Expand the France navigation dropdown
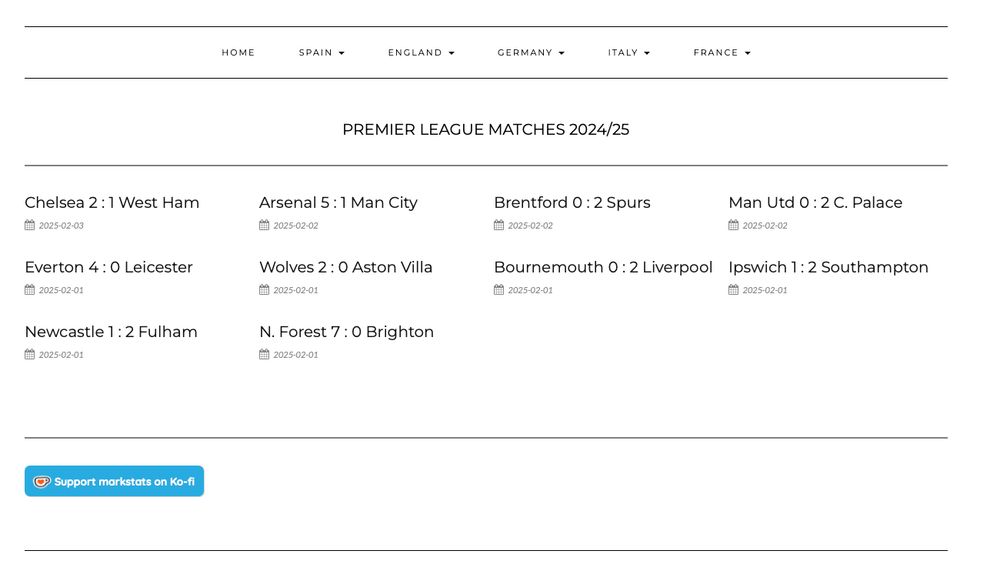The width and height of the screenshot is (1000, 588). coord(722,52)
